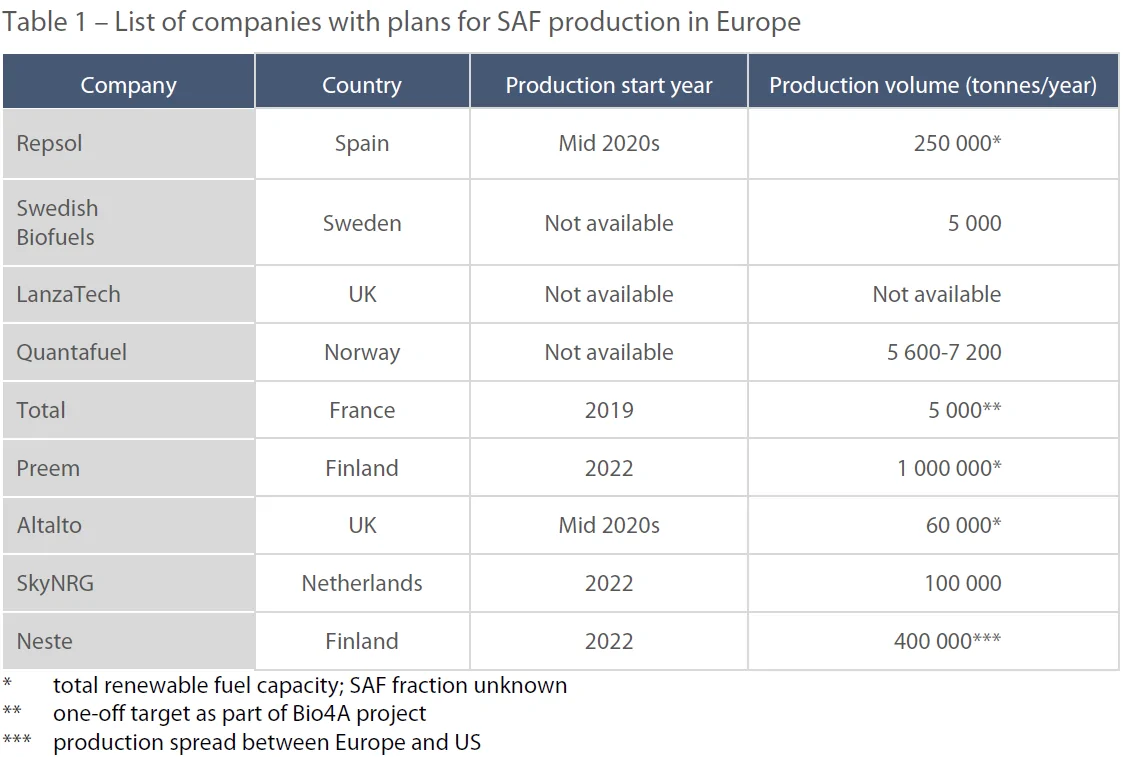
Task: Select the France country cell
Action: click(362, 410)
